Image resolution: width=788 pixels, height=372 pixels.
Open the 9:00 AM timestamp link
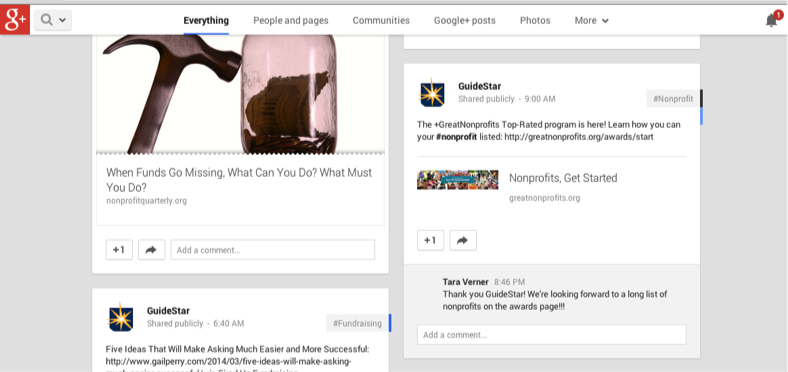click(x=540, y=99)
